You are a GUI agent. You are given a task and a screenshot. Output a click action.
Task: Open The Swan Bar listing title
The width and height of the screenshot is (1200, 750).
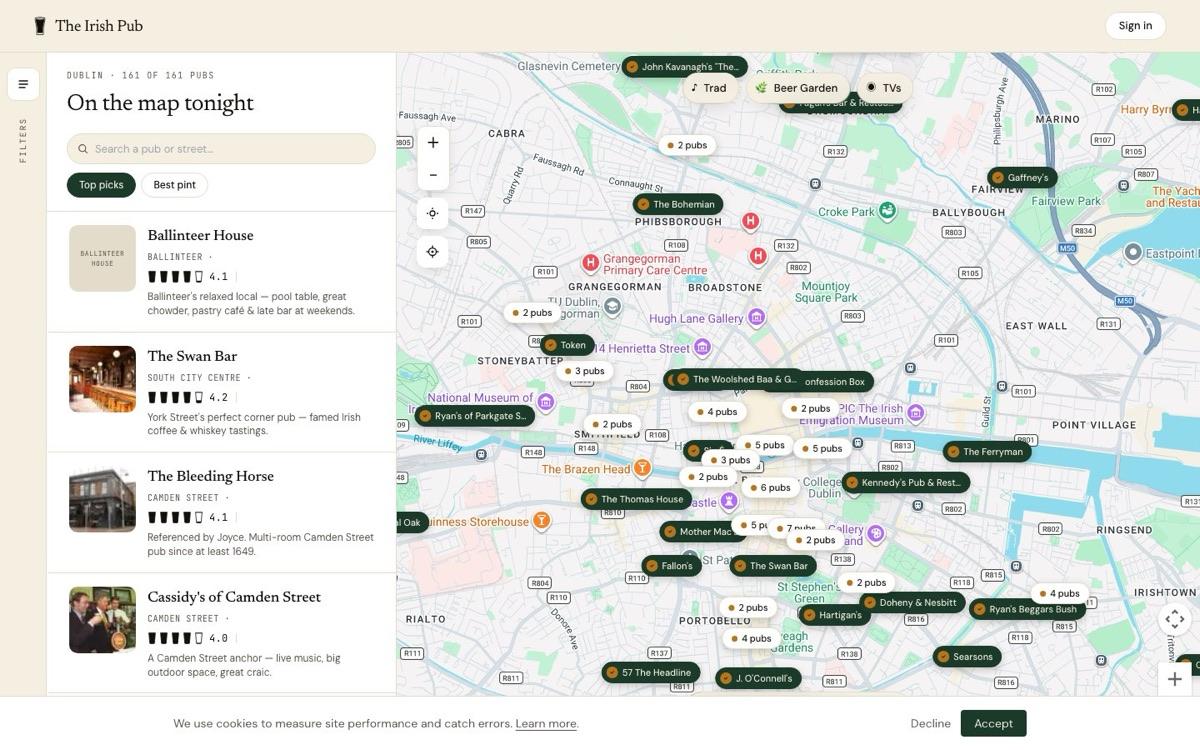(192, 356)
